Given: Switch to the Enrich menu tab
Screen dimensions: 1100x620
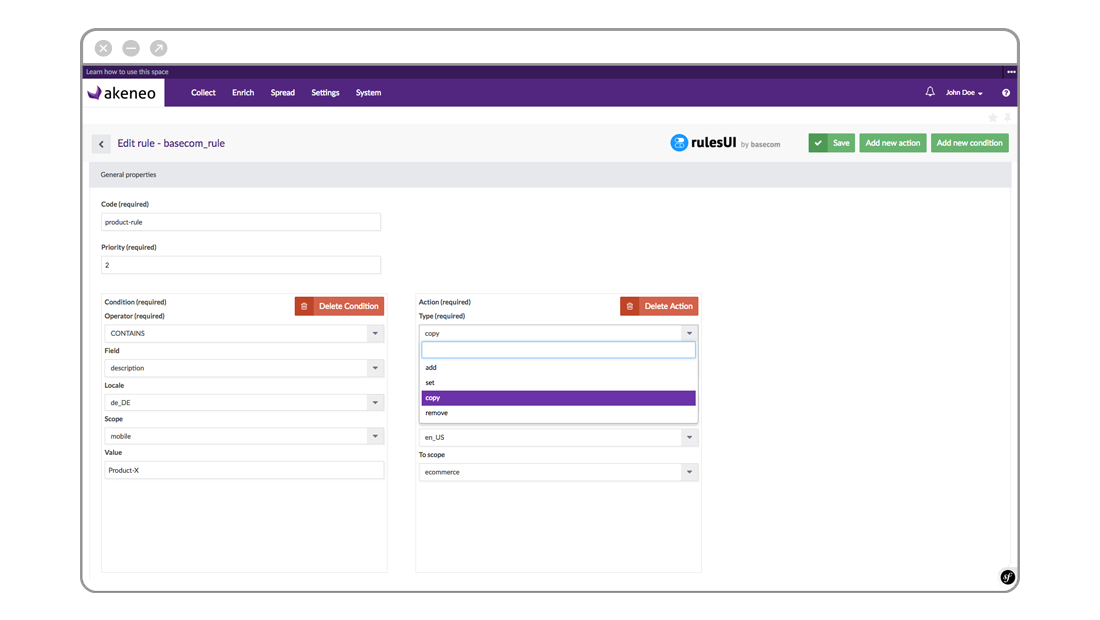Looking at the screenshot, I should pos(243,92).
